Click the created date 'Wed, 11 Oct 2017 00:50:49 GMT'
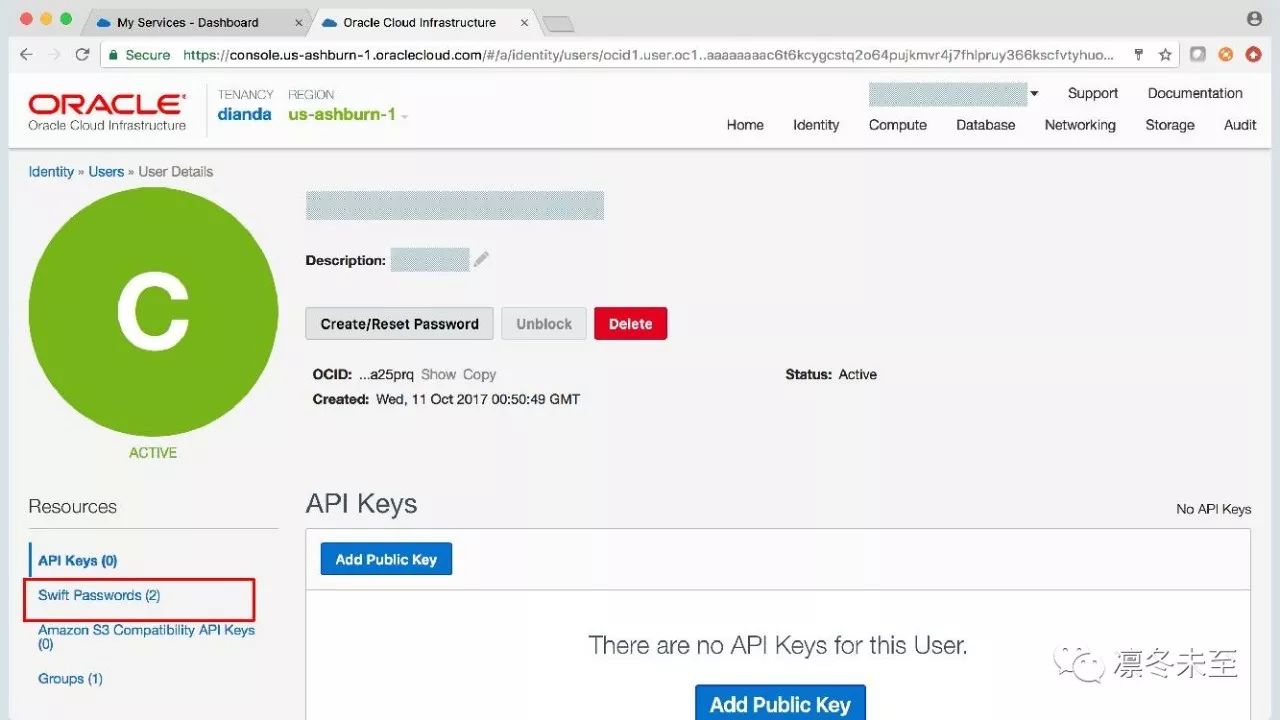This screenshot has width=1280, height=720. (478, 399)
